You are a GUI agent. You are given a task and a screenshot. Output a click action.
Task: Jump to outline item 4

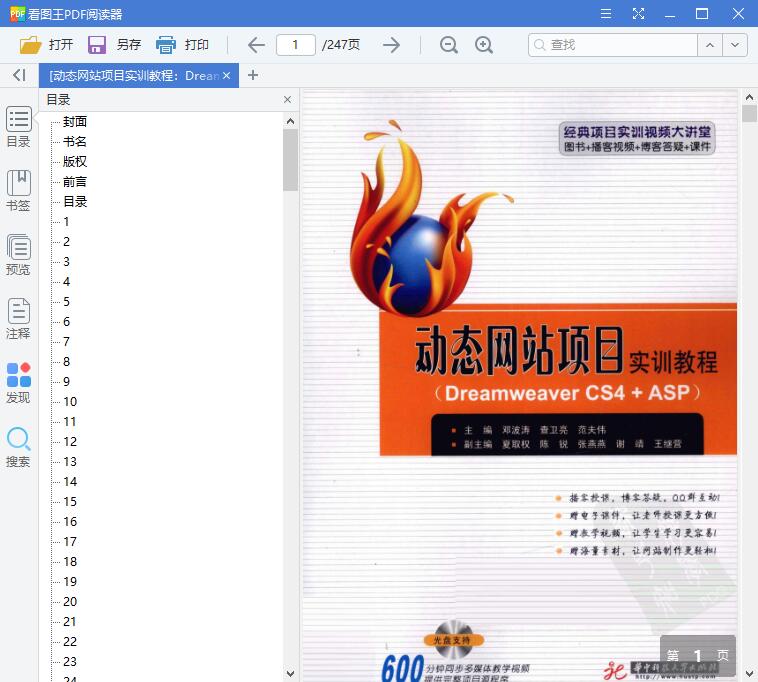pyautogui.click(x=67, y=281)
